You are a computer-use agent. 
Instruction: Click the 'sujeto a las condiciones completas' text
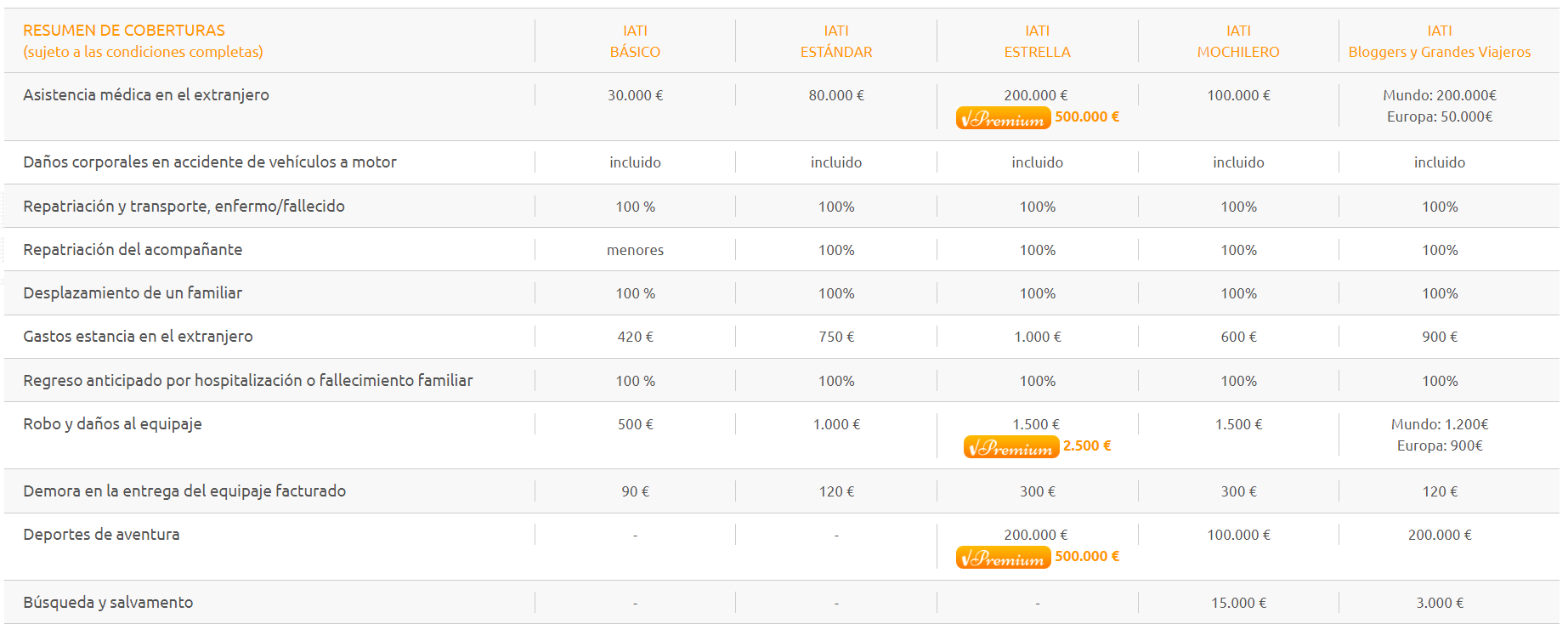pyautogui.click(x=143, y=52)
